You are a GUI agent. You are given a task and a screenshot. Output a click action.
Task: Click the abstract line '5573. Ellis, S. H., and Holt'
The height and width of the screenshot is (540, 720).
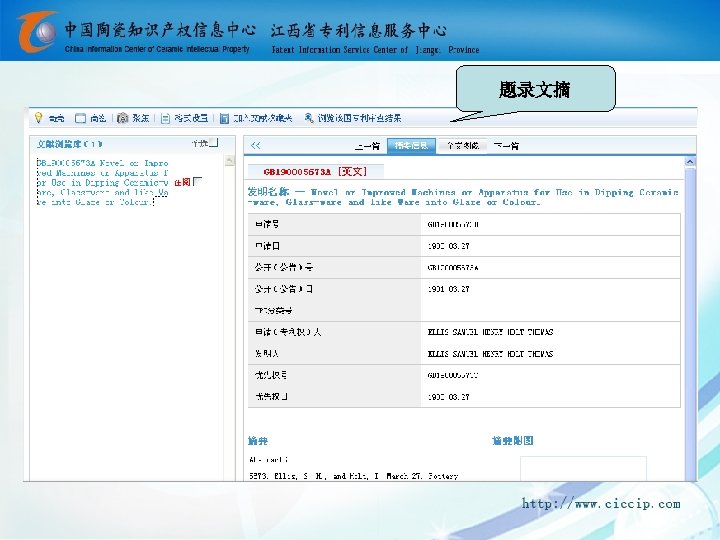click(354, 476)
